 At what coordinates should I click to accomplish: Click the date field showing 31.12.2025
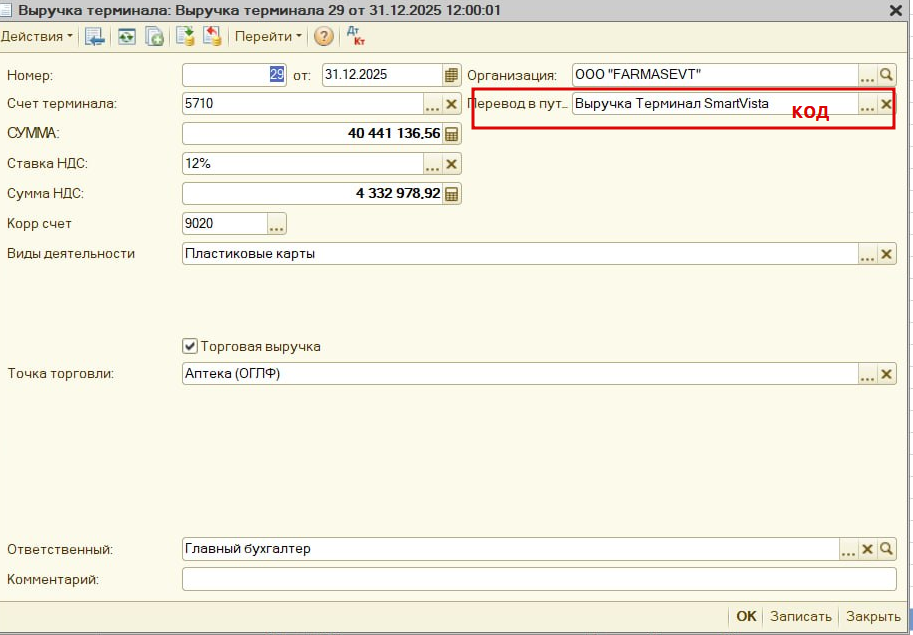[382, 75]
